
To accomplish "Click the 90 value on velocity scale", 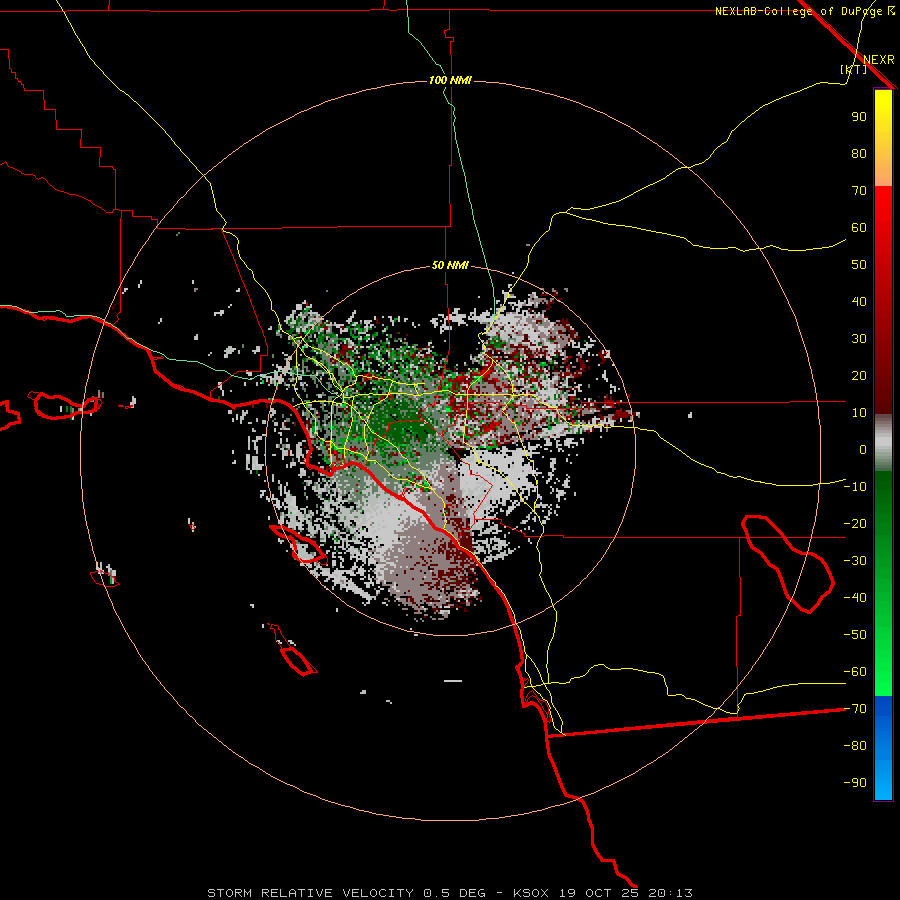I will (x=859, y=117).
